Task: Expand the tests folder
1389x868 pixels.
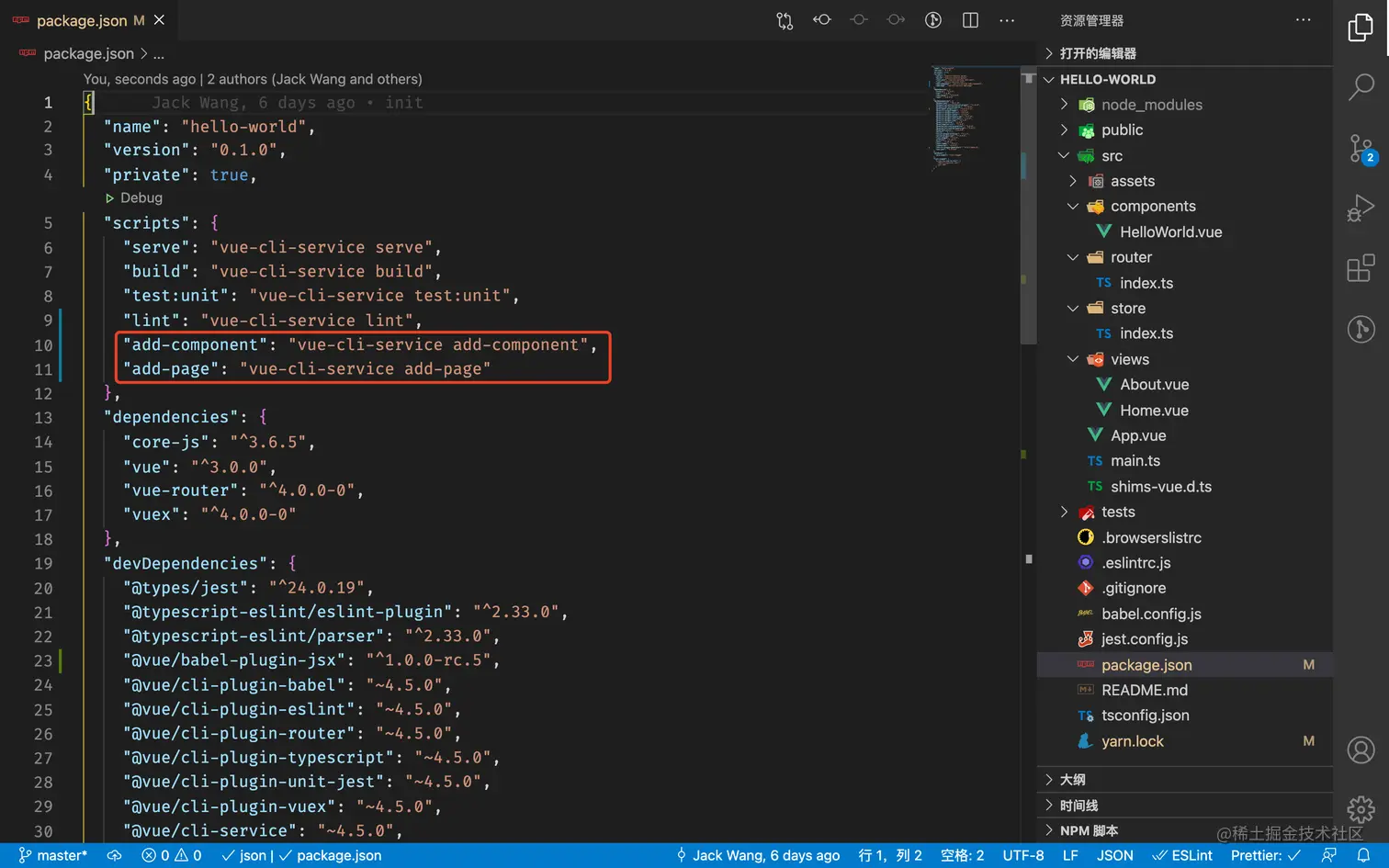Action: click(x=1185, y=512)
